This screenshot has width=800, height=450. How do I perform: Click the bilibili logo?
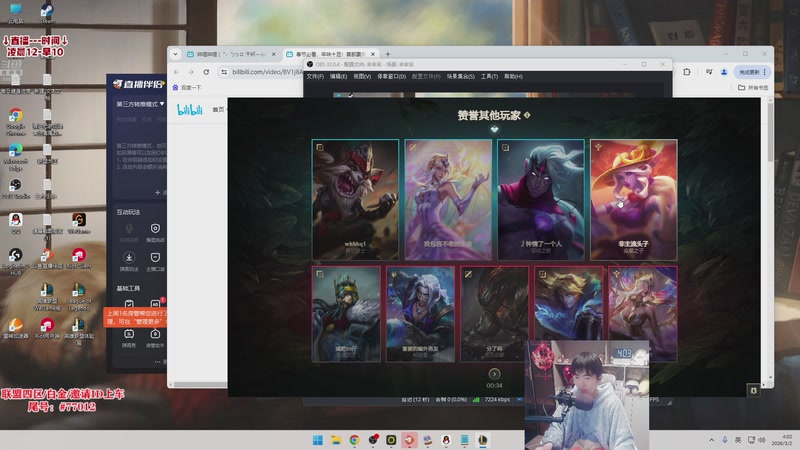tap(190, 110)
